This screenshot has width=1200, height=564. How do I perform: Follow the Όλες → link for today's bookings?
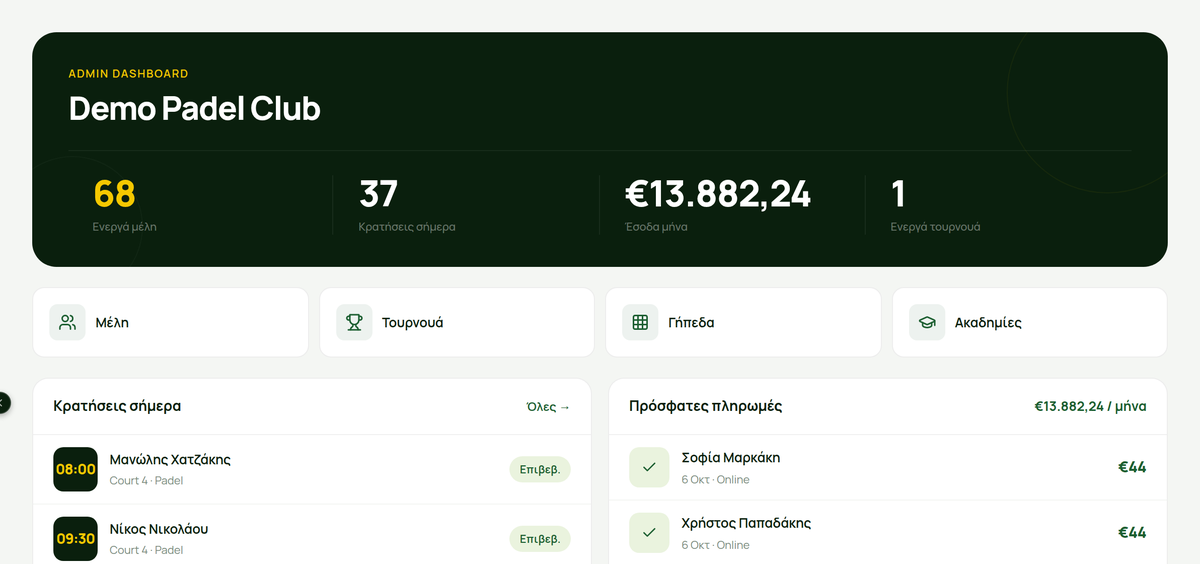tap(548, 407)
